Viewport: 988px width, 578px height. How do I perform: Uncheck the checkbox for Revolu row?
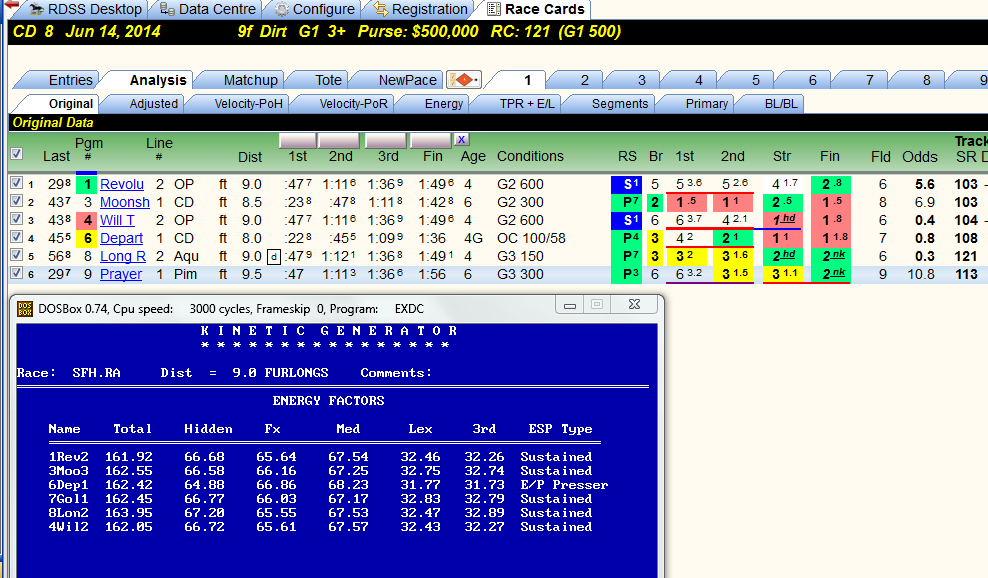16,183
